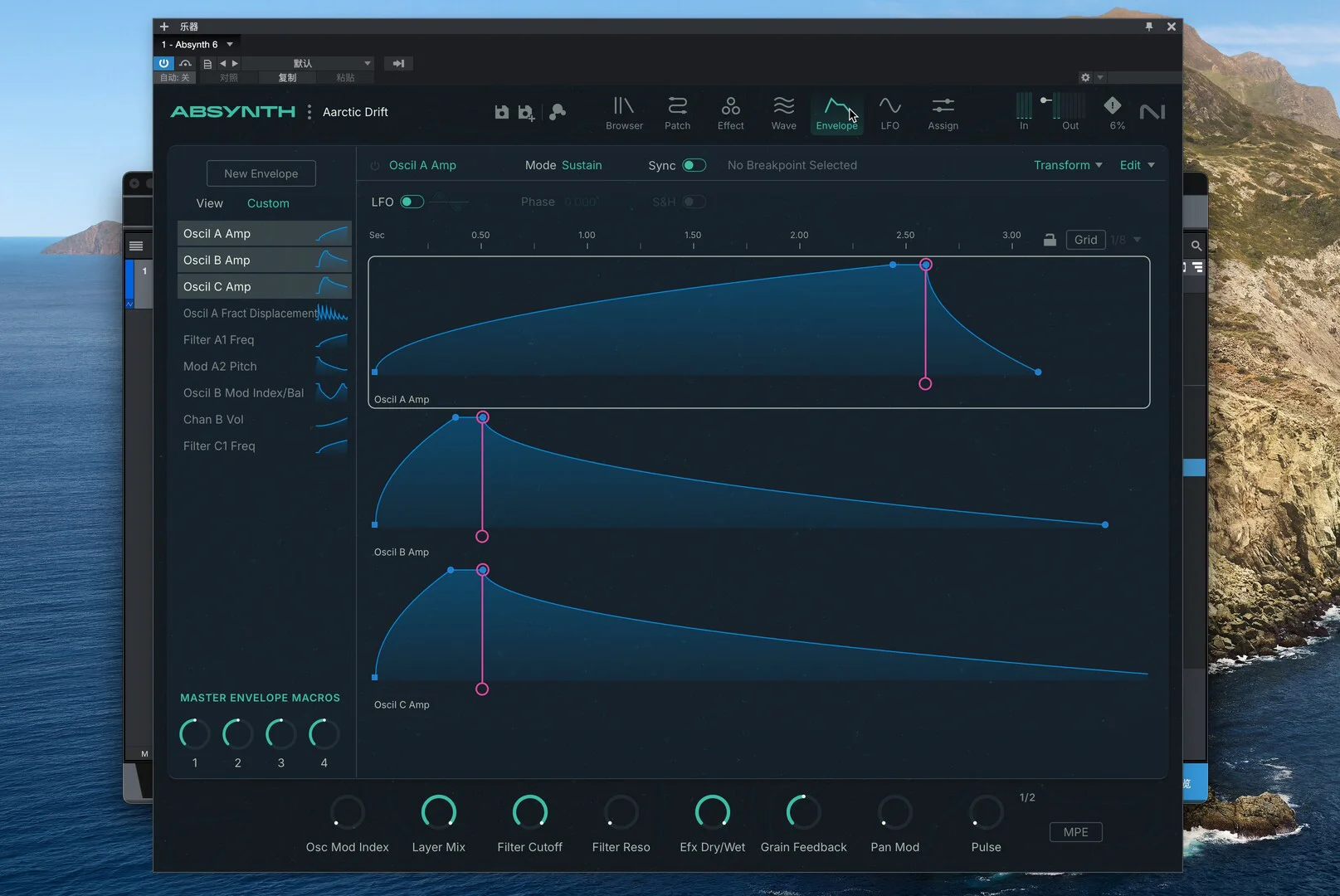Screen dimensions: 1340x896
Task: Click the lock icon beside Grid
Action: click(x=1050, y=240)
